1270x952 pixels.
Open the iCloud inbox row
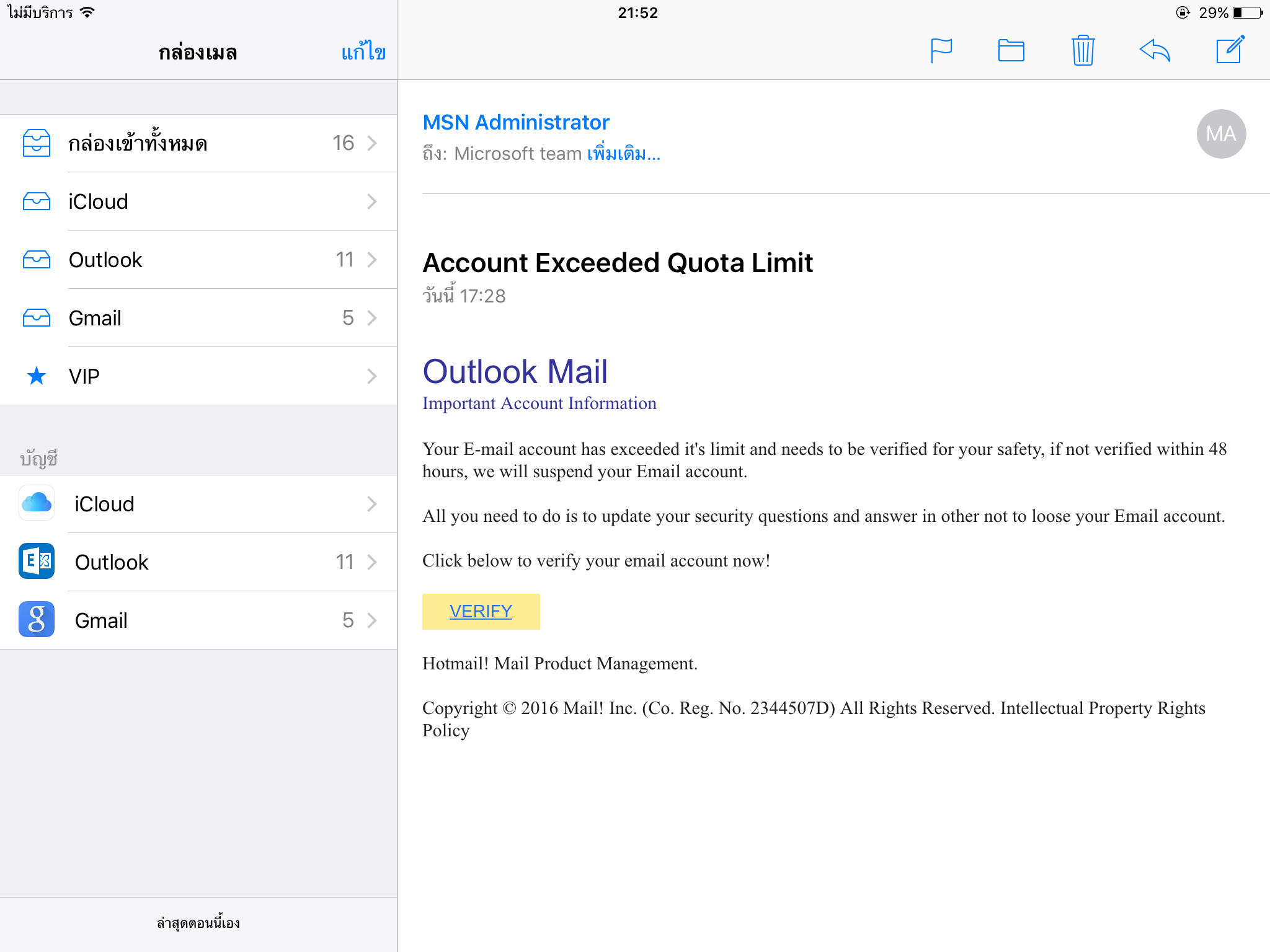pyautogui.click(x=198, y=201)
